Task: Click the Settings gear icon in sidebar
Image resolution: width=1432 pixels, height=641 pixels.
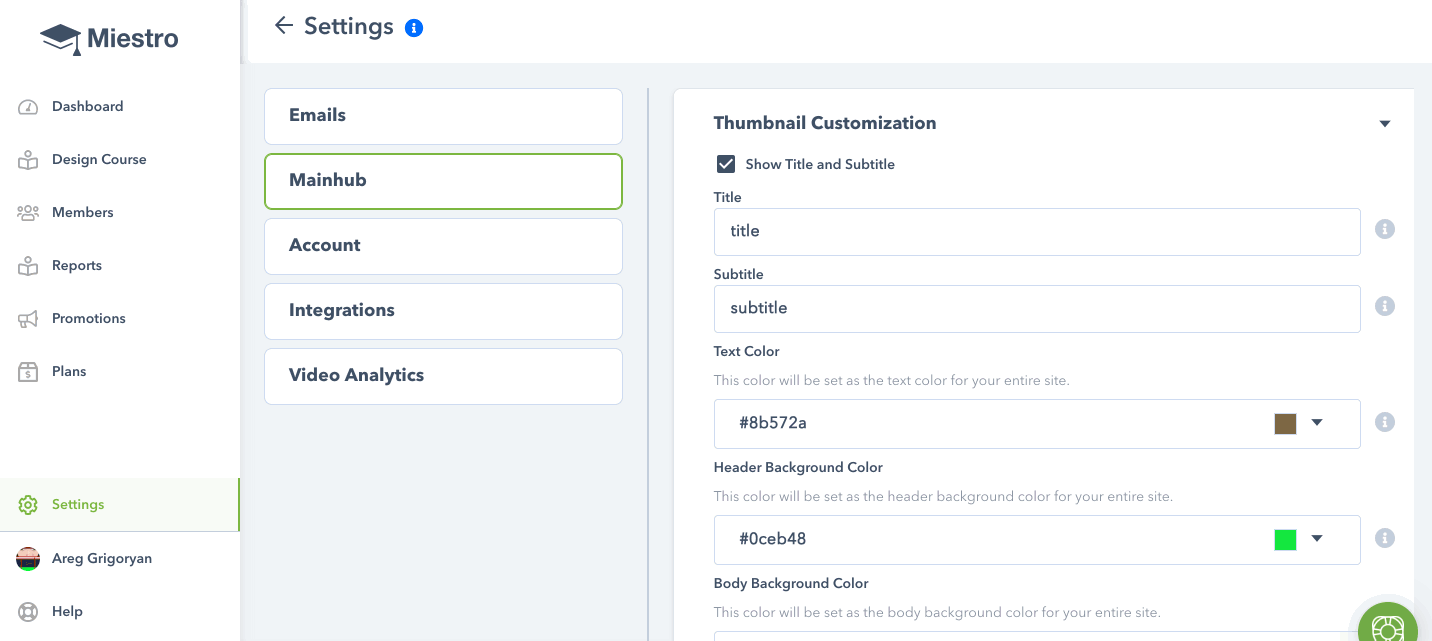Action: click(x=28, y=505)
